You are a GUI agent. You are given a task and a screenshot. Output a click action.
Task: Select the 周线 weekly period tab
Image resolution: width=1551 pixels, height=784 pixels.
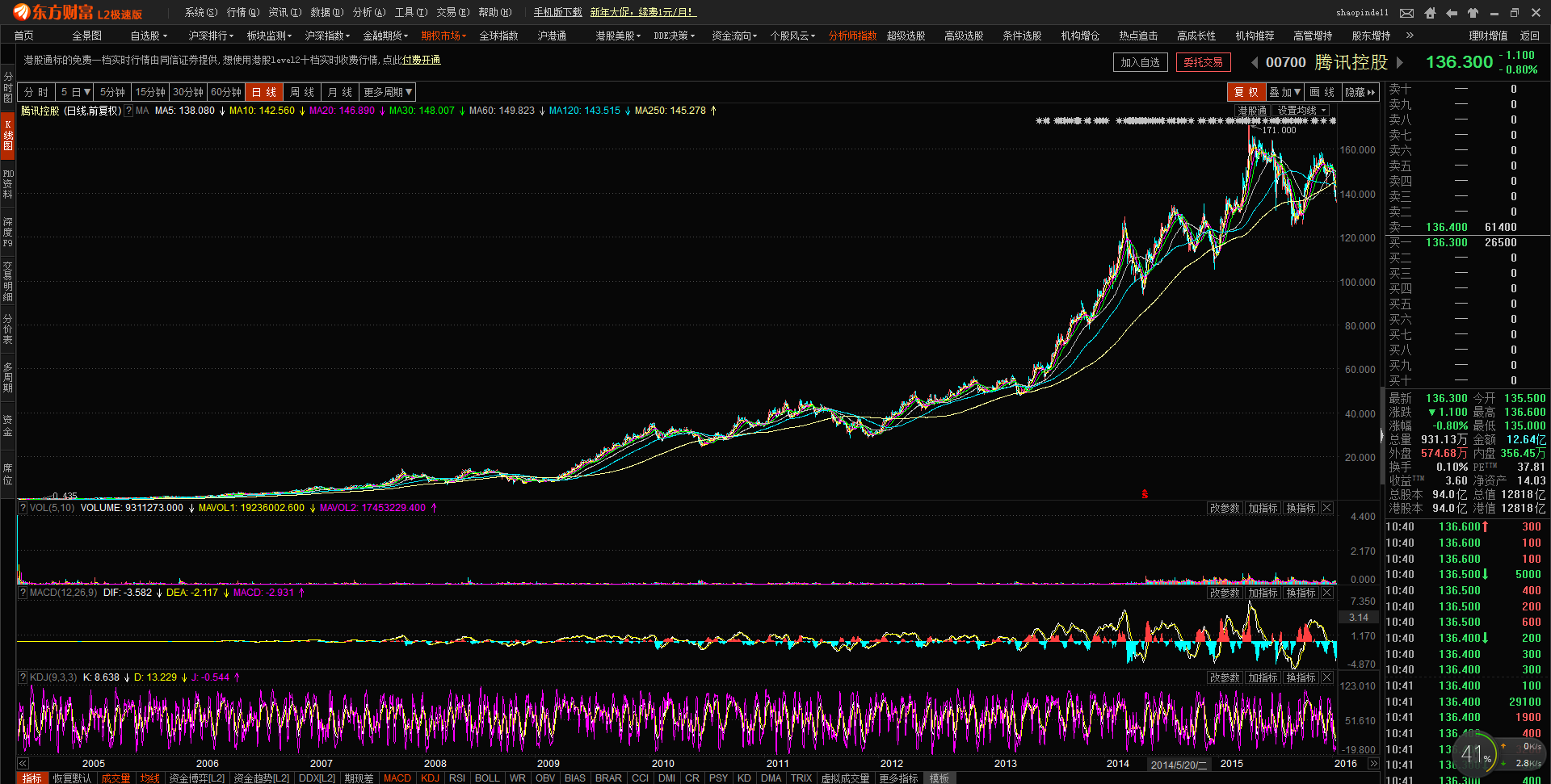pos(302,92)
